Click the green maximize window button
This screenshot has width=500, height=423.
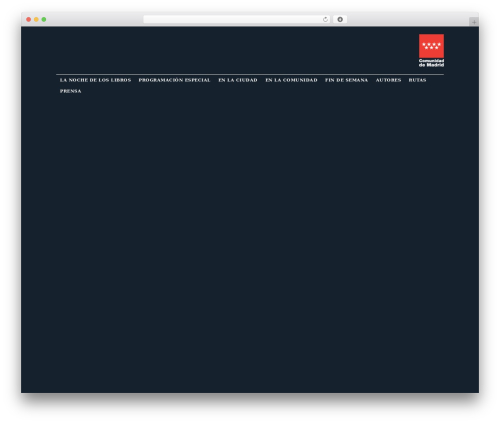[x=44, y=19]
